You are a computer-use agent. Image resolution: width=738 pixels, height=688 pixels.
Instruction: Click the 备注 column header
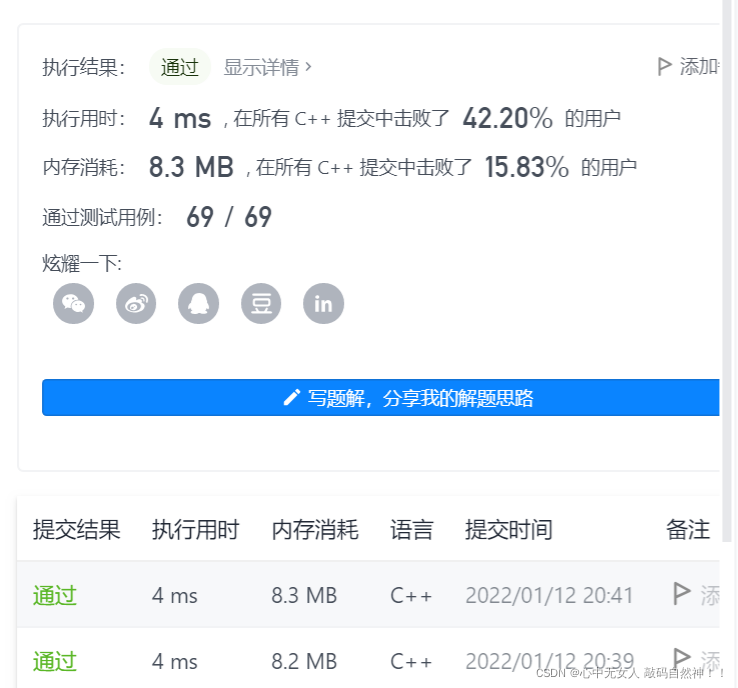(x=688, y=529)
